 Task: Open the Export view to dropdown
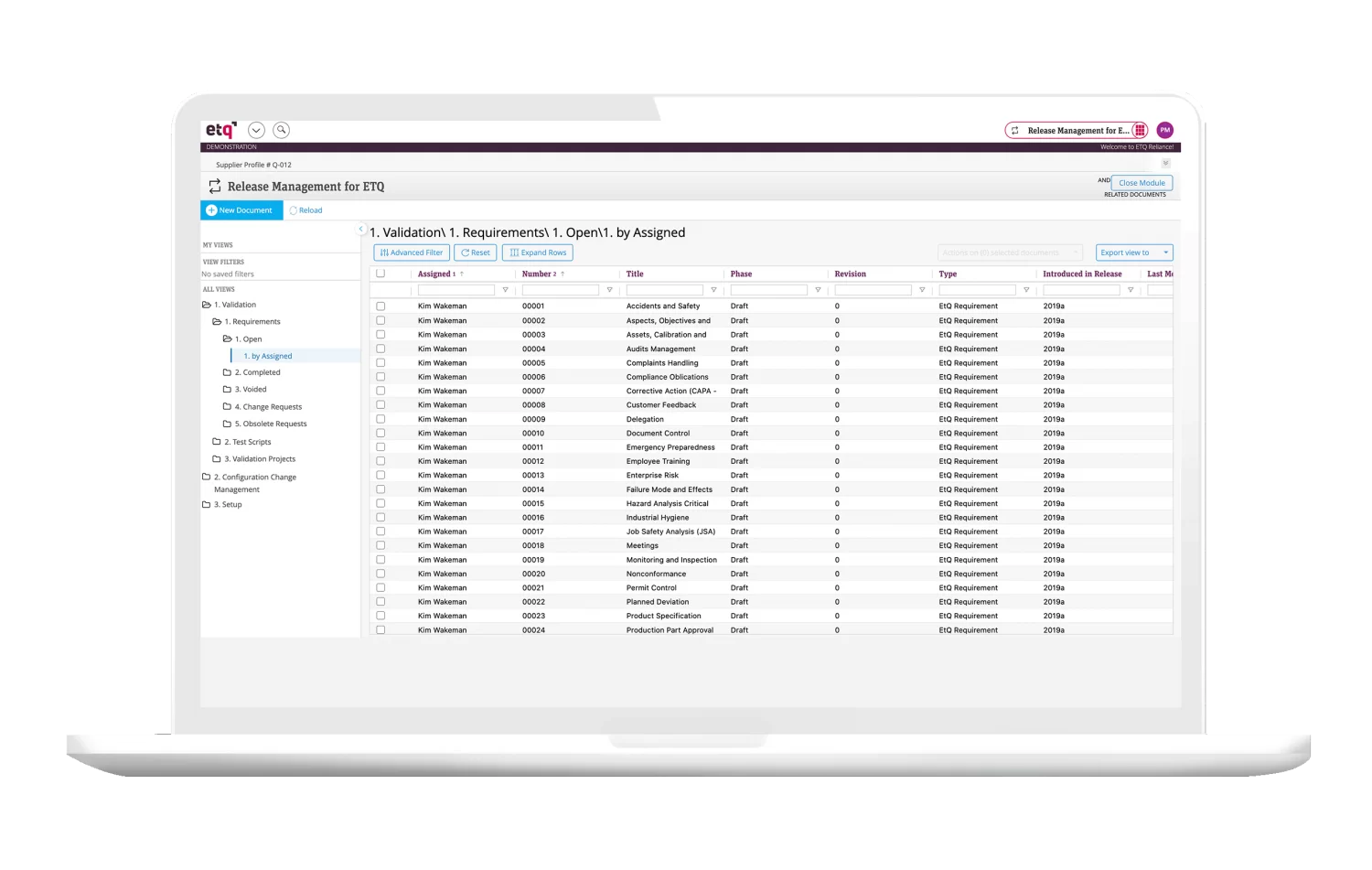[1133, 252]
